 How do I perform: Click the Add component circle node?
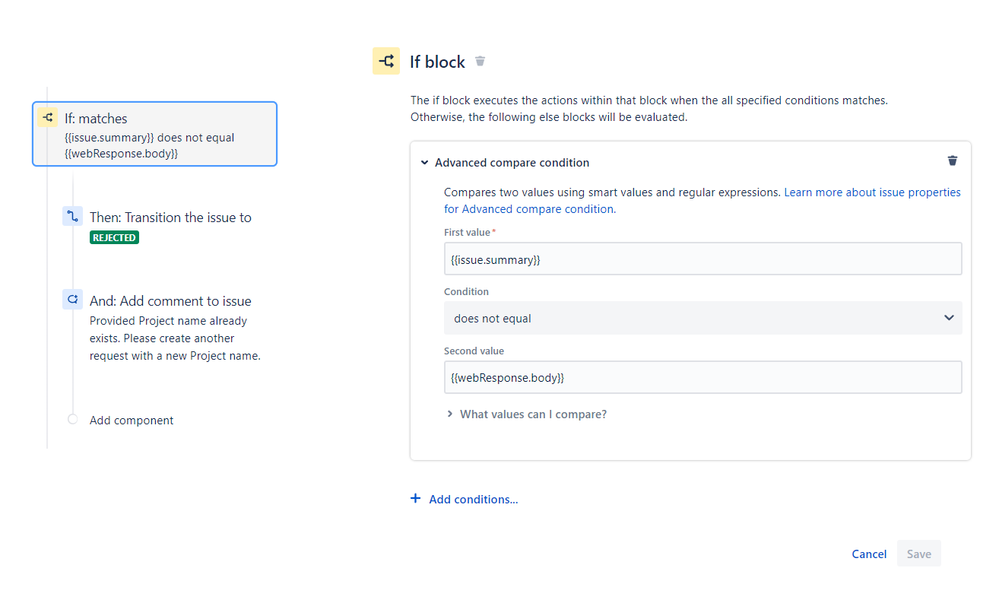73,419
